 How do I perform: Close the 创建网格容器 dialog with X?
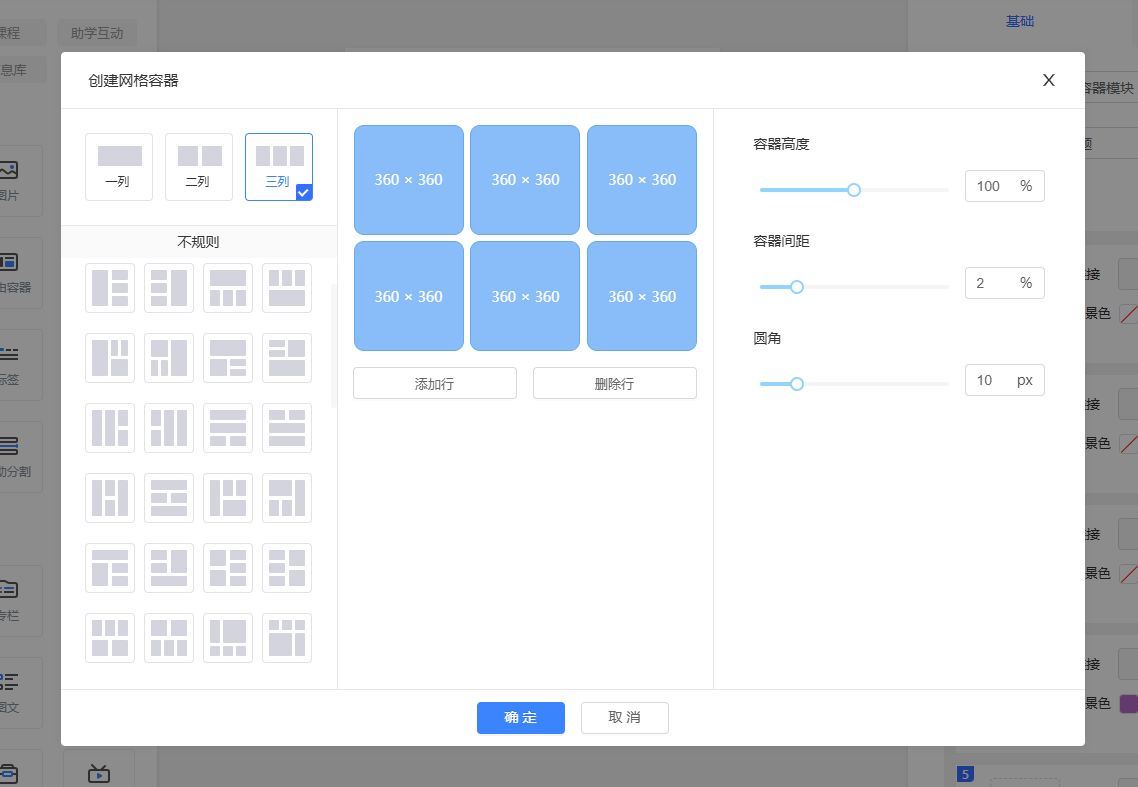pos(1049,80)
